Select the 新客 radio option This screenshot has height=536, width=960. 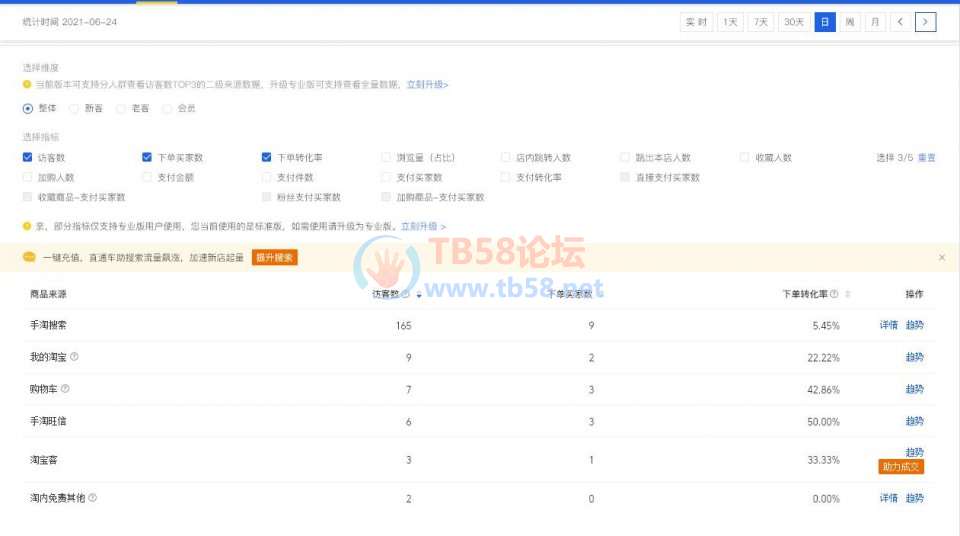tap(74, 109)
